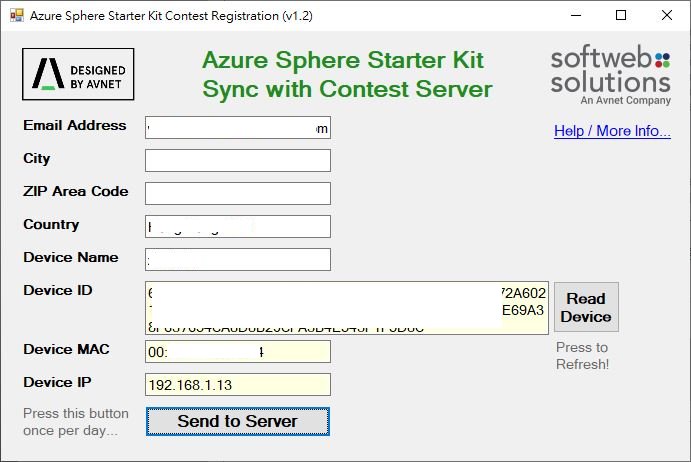Click inside the ZIP Area Code field
Viewport: 691px width, 462px height.
[238, 194]
